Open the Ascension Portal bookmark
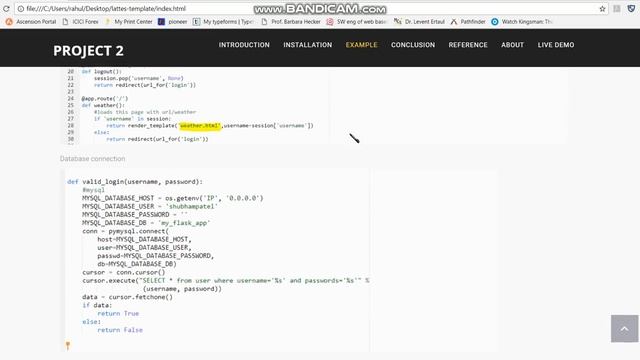 [31, 22]
